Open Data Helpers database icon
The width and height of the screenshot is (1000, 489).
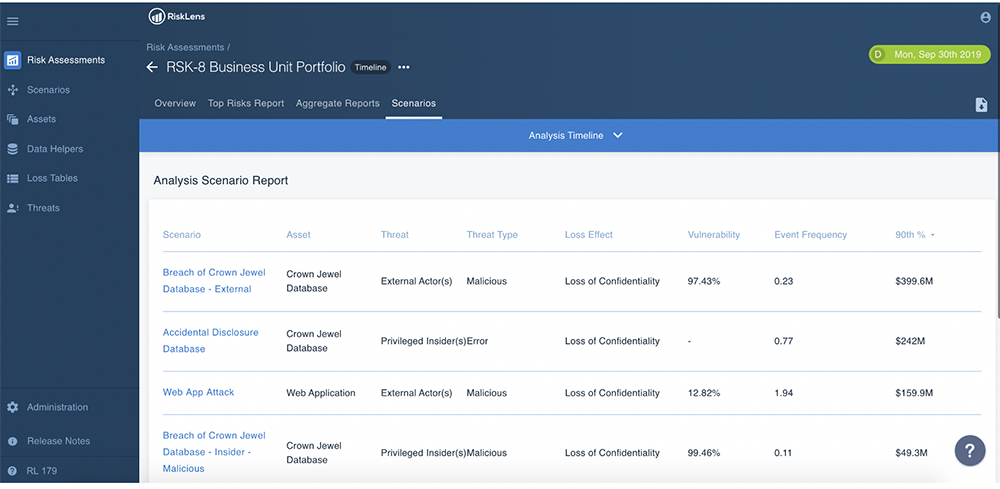[x=13, y=149]
